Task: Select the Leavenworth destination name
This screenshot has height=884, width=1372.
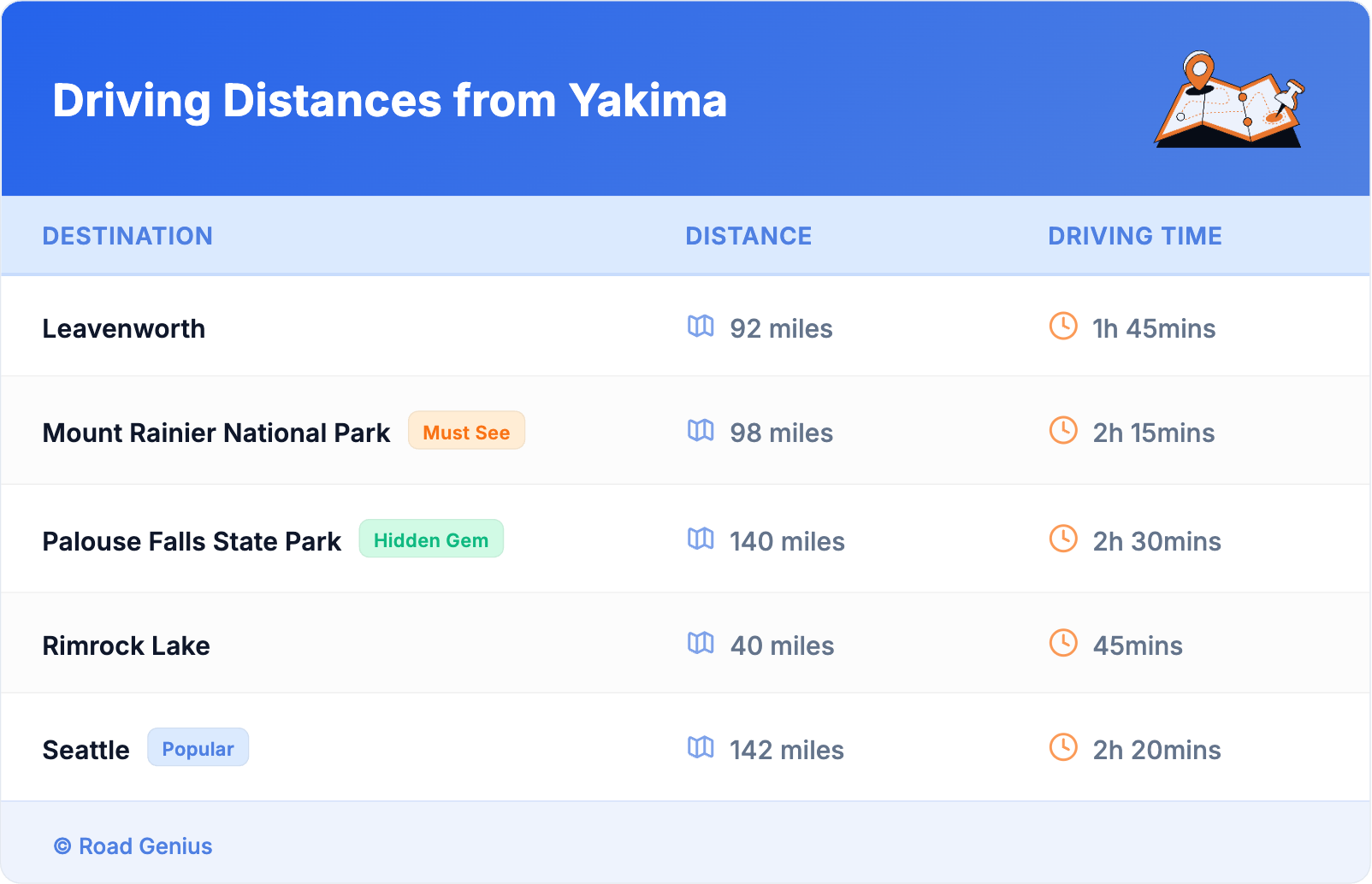Action: [124, 329]
